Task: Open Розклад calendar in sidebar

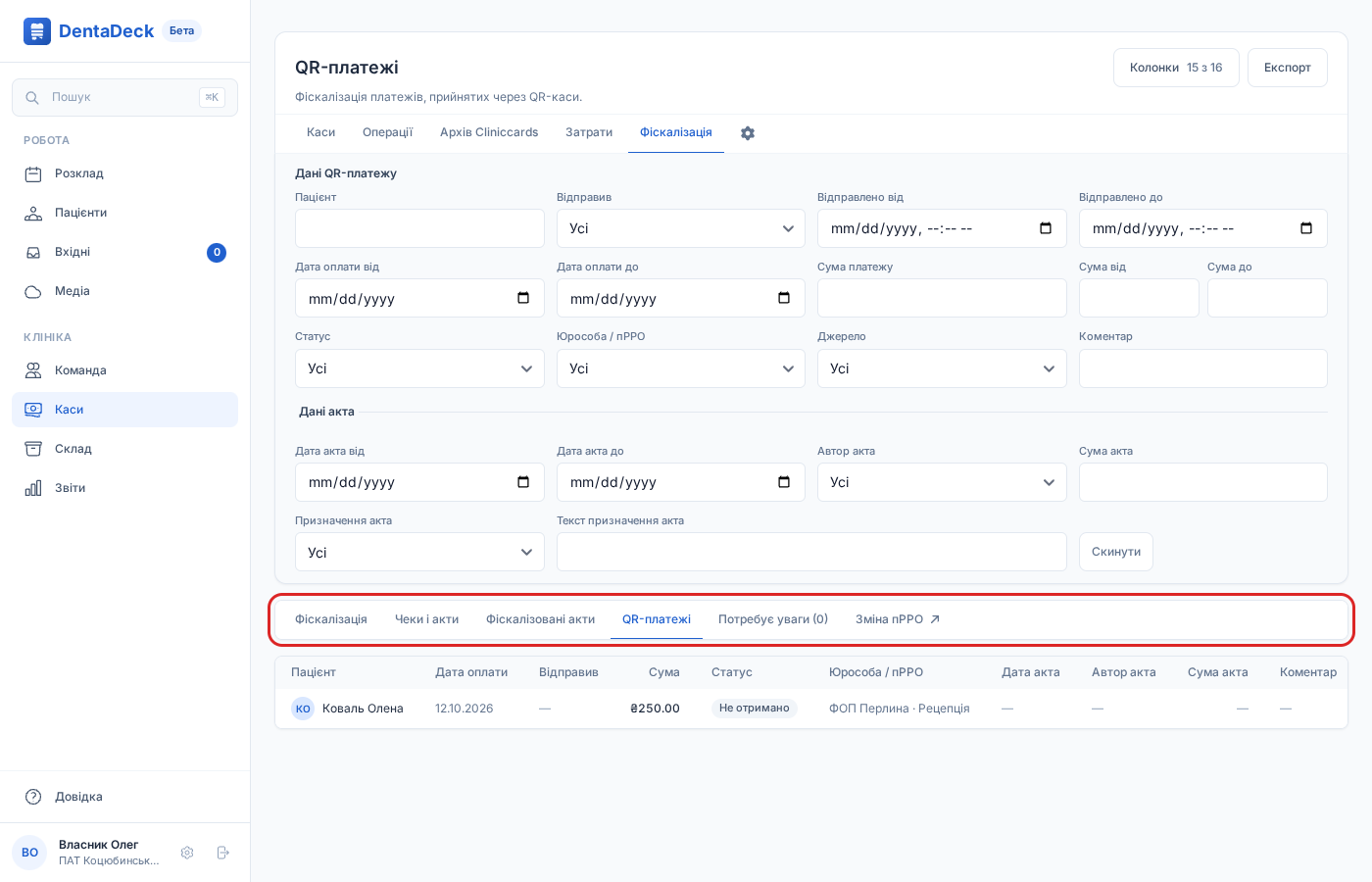Action: coord(124,173)
